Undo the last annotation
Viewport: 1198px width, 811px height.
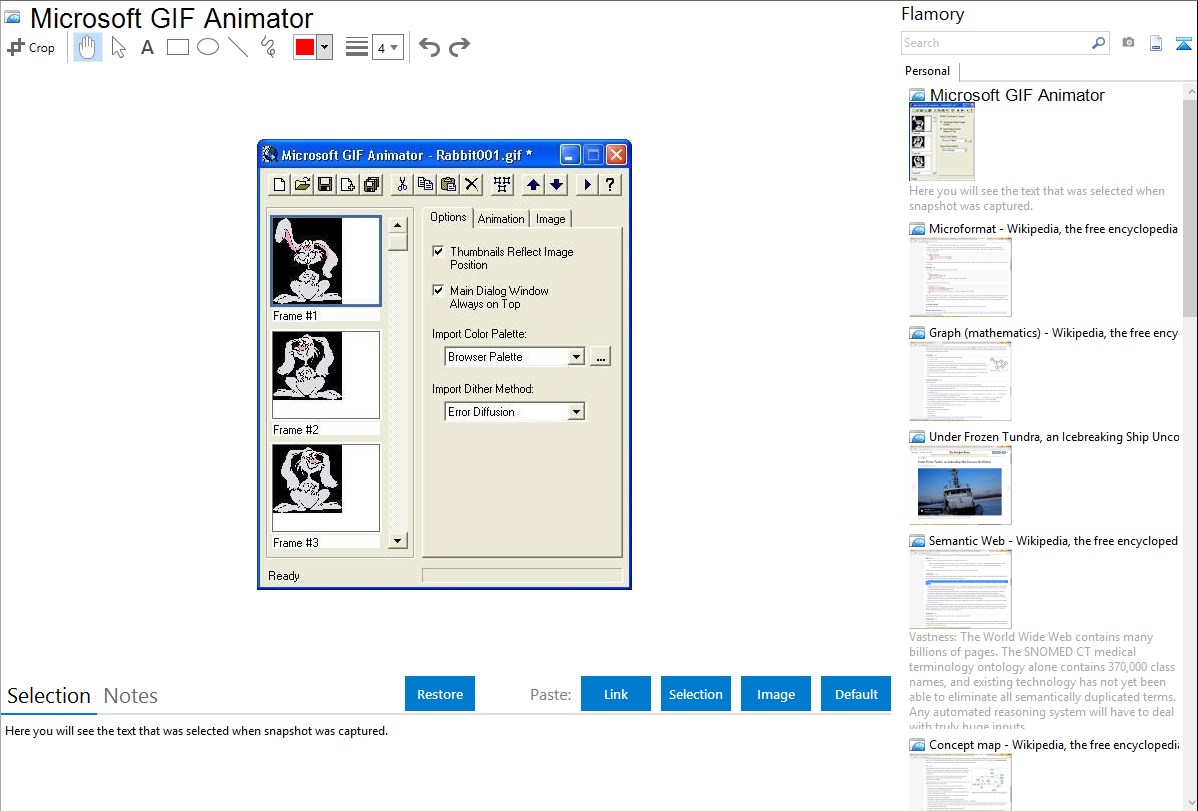tap(429, 47)
